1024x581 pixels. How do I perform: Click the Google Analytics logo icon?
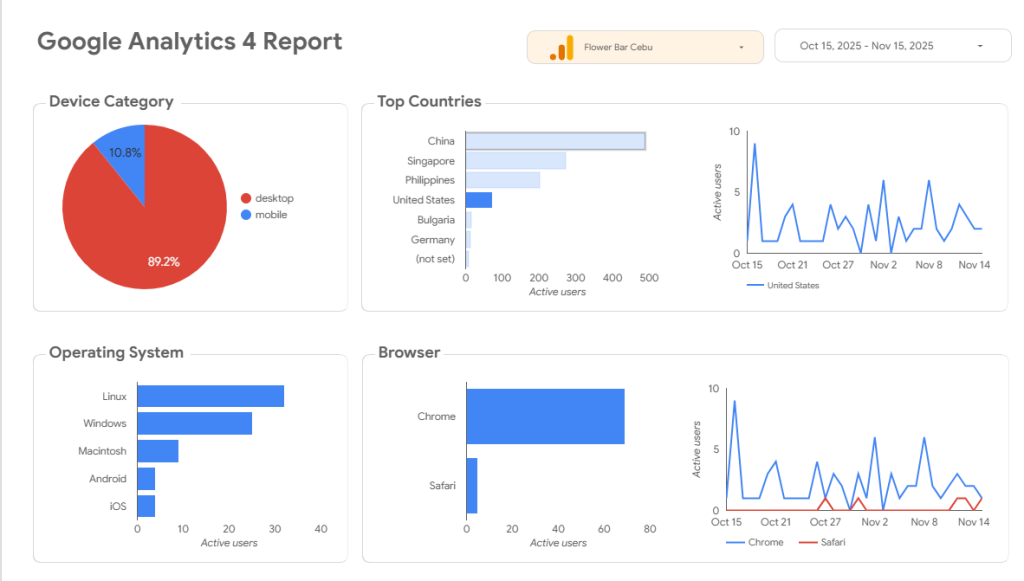pos(562,48)
